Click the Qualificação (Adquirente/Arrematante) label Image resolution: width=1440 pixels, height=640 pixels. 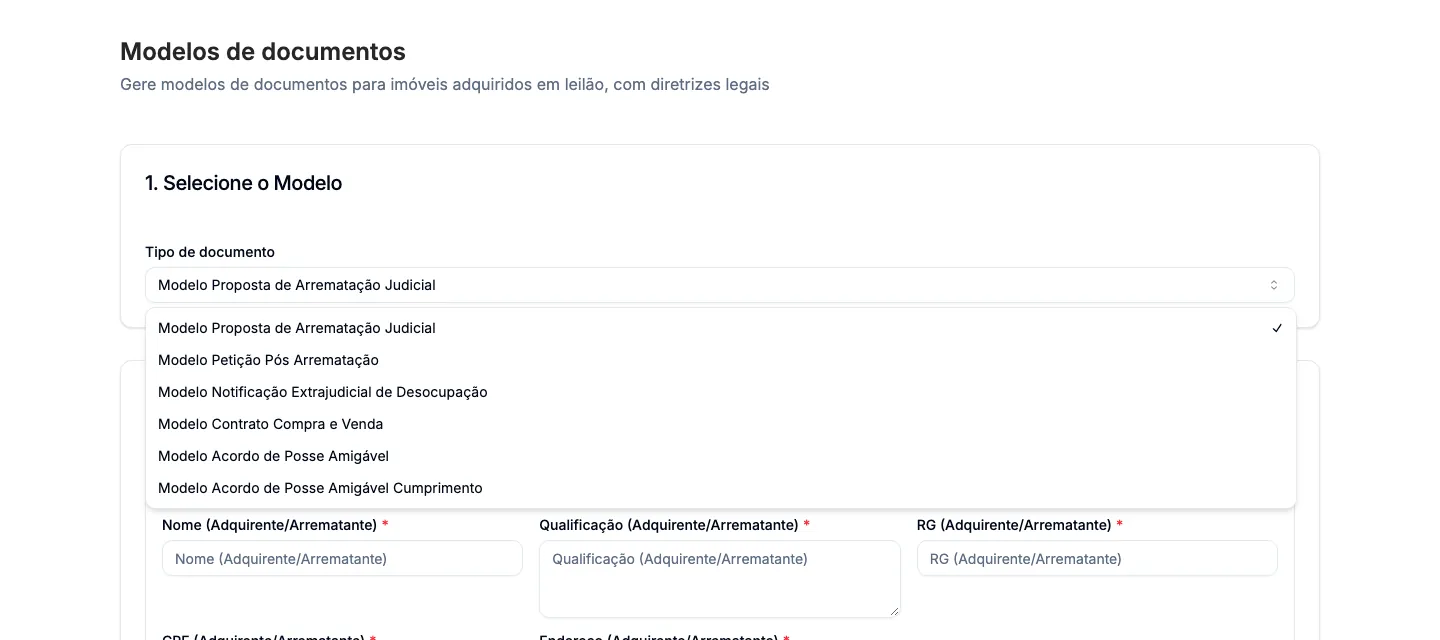click(668, 525)
